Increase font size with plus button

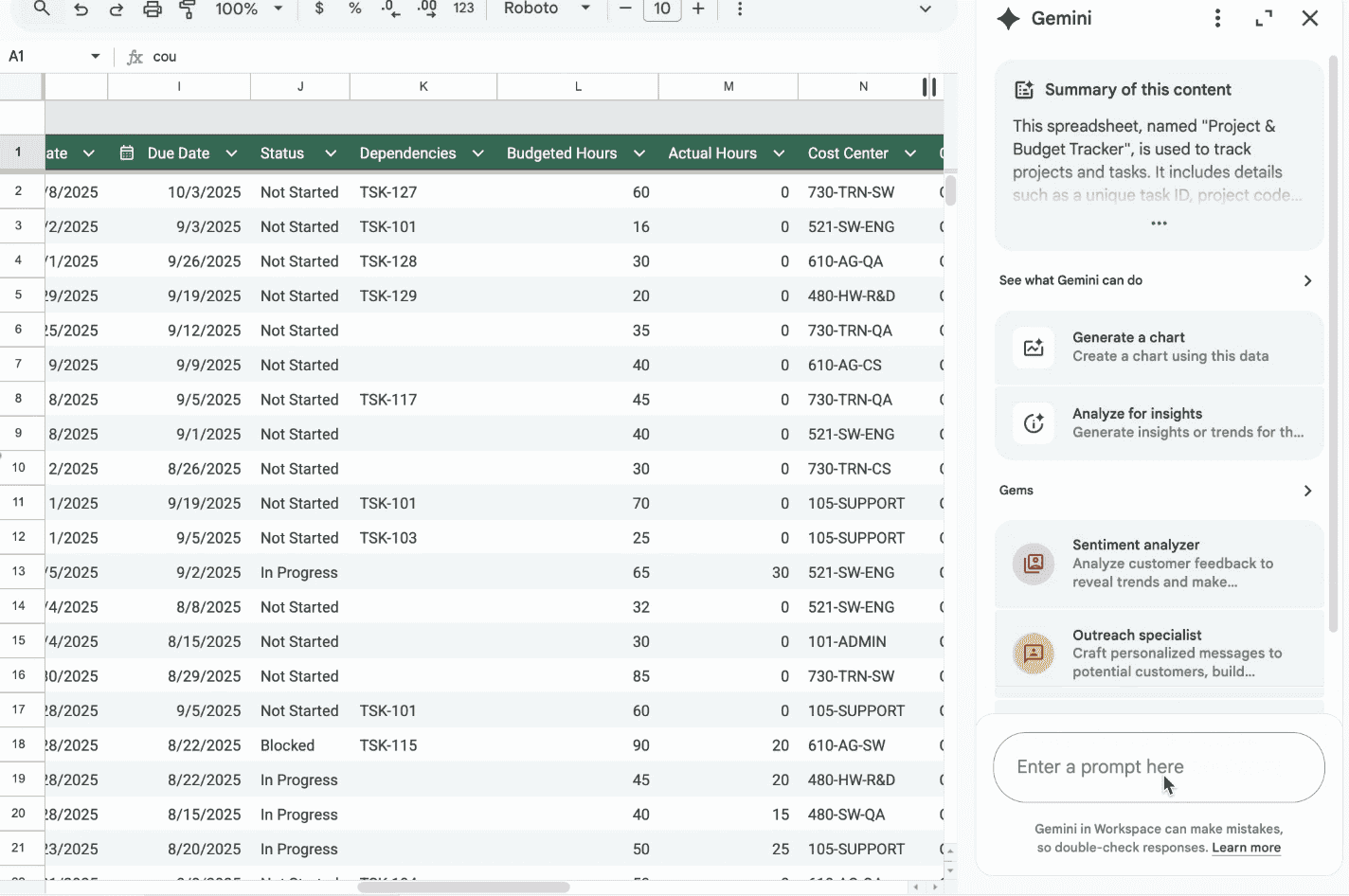(698, 9)
